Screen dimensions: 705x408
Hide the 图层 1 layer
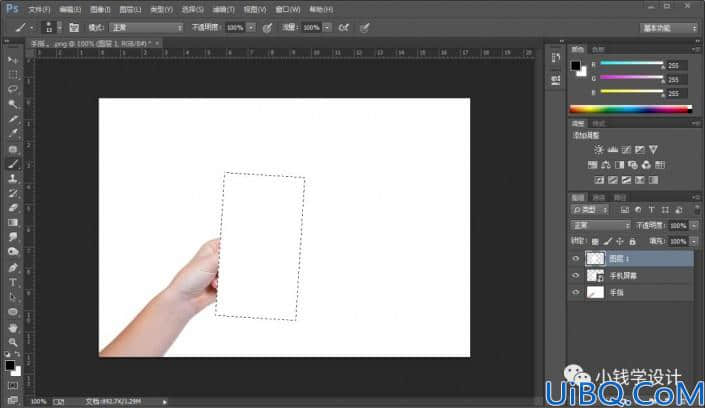(x=576, y=259)
